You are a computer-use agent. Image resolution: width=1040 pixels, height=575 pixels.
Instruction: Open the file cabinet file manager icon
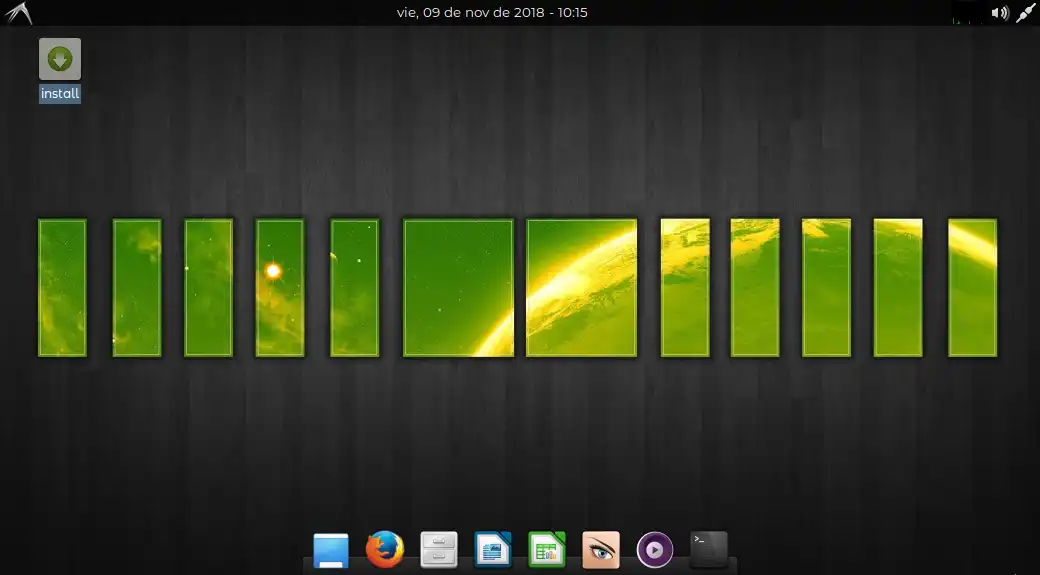click(439, 550)
